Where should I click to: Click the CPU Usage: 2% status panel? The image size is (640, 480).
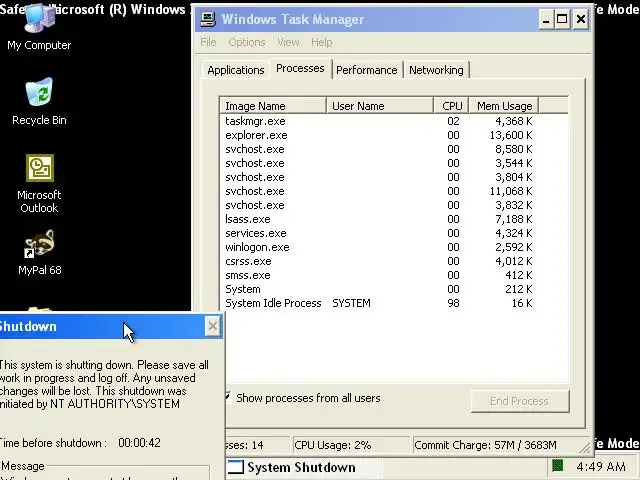[351, 445]
